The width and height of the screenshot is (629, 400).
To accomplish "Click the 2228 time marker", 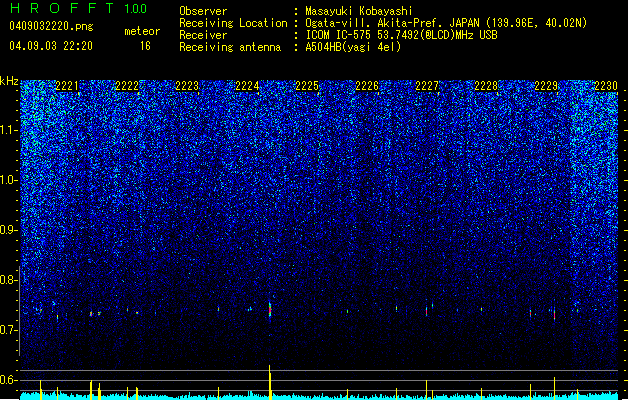I will point(486,86).
